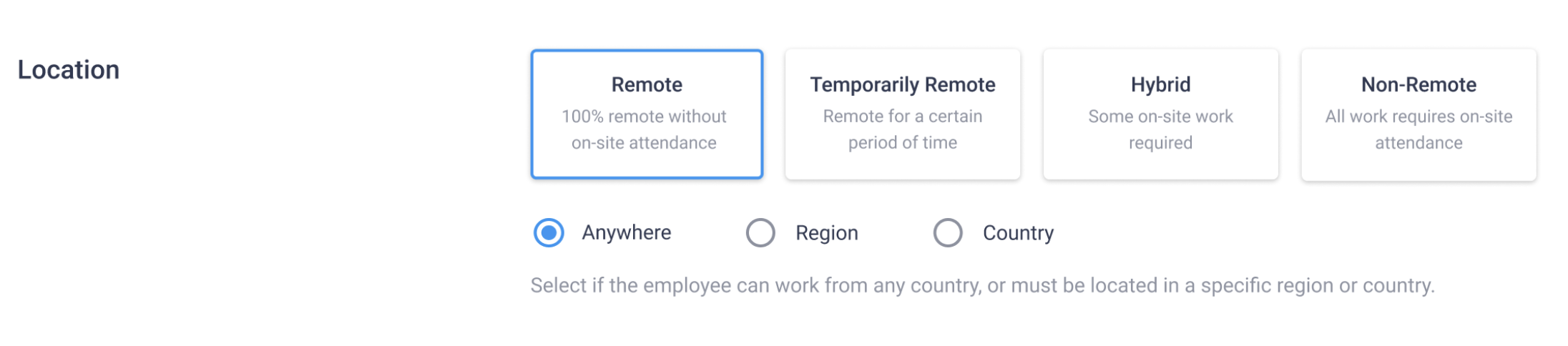Screen dimensions: 1568x346
Task: Choose the Country radio button
Action: [x=948, y=233]
